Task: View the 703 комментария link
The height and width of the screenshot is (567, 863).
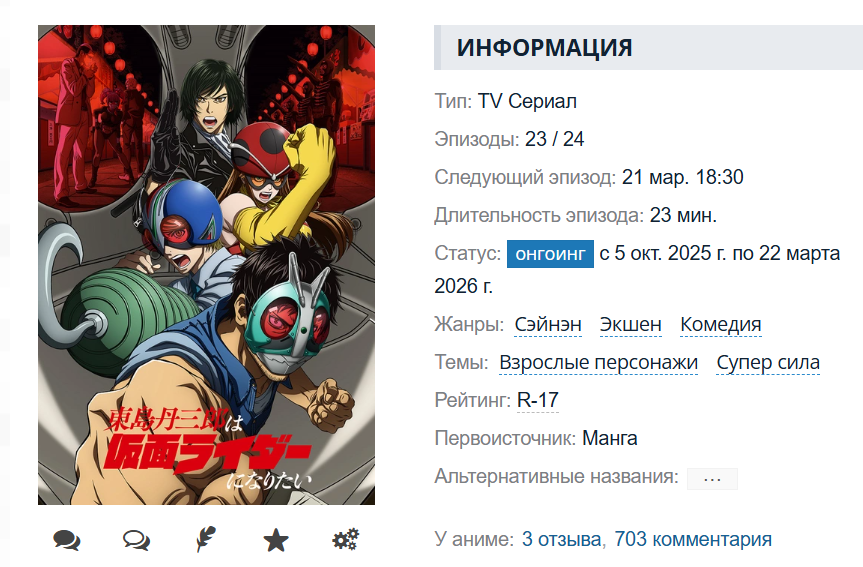Action: [693, 539]
